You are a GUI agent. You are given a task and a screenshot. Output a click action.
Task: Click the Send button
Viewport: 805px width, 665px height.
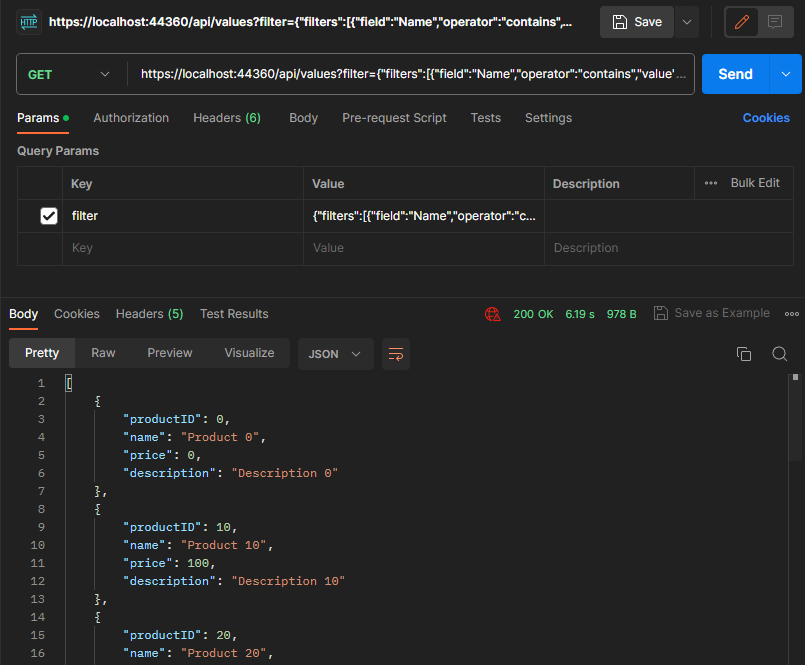[x=735, y=74]
